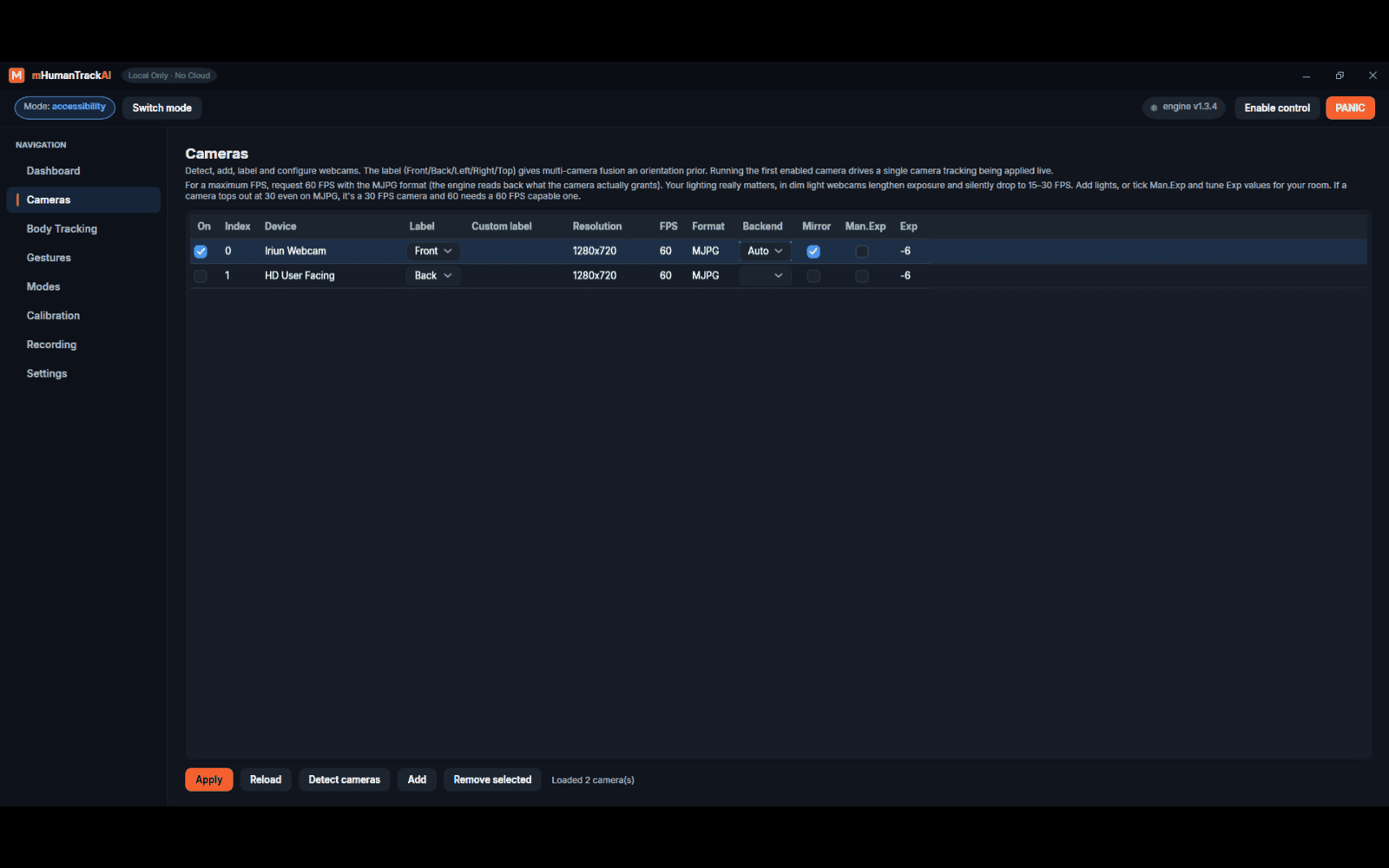Open the Front label dropdown
Screen dimensions: 1389x868
(432, 251)
